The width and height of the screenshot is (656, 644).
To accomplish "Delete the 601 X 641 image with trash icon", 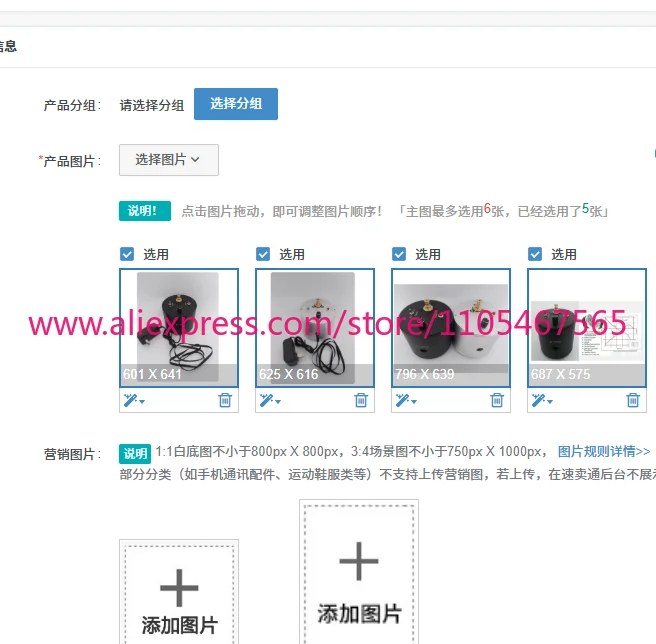I will pos(225,400).
